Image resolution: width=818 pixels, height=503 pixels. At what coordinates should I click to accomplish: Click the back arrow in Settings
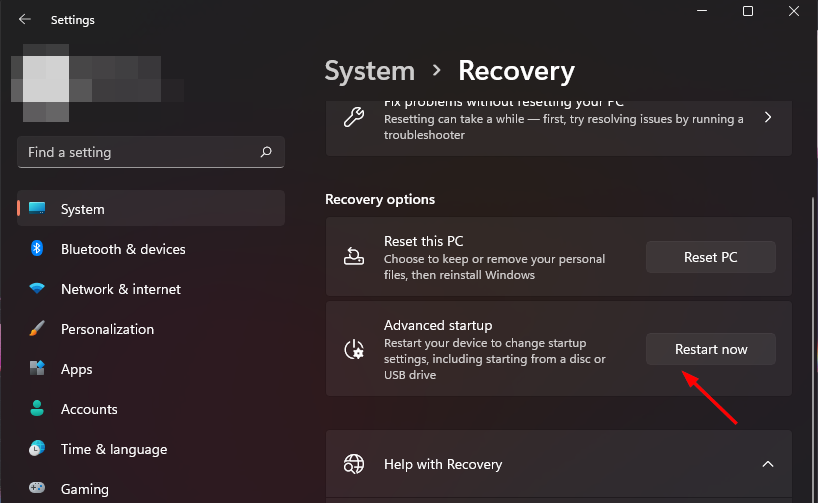(25, 19)
